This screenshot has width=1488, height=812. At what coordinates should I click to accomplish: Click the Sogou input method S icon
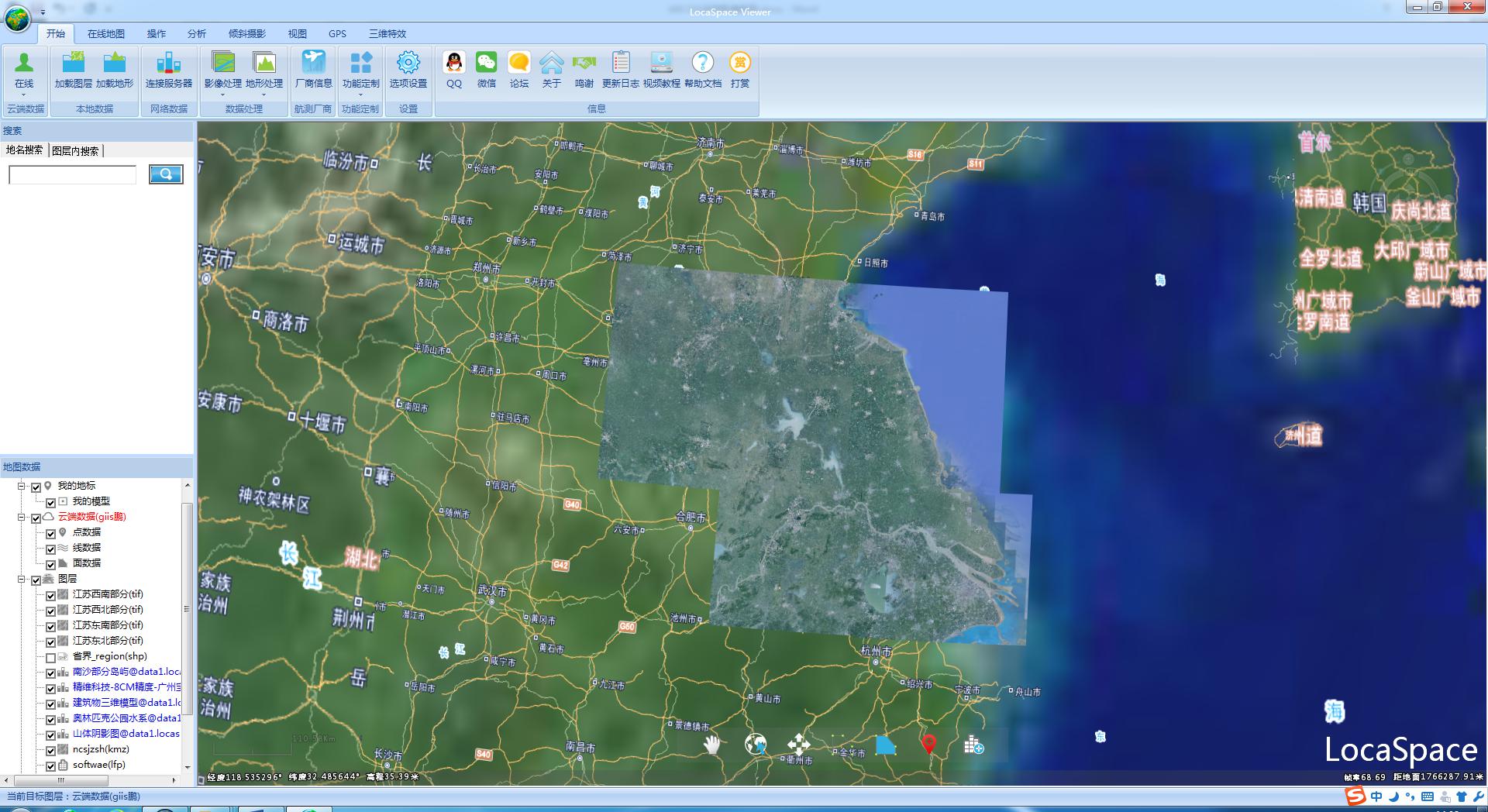pos(1355,796)
